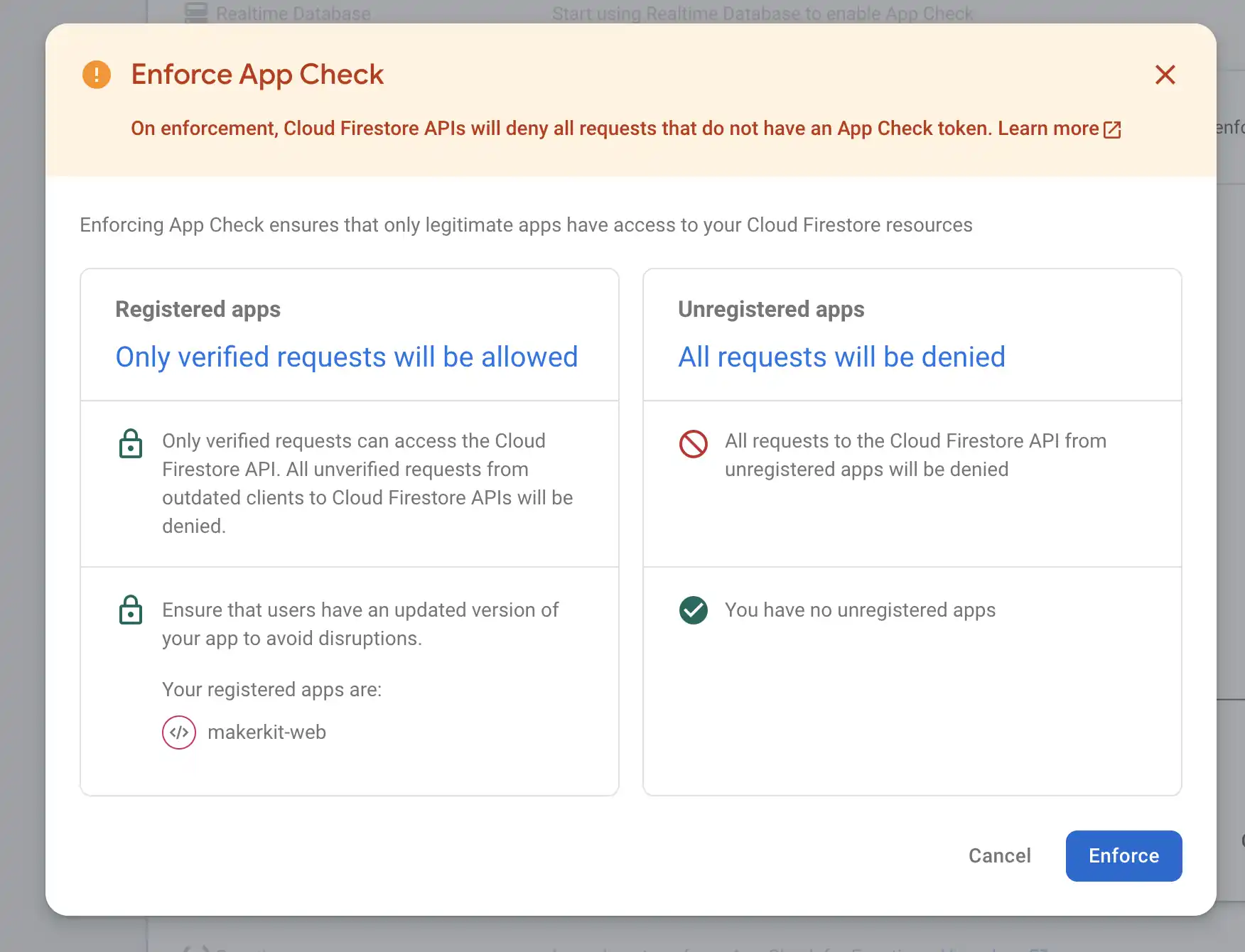Click the lock icon beside 'Ensure that users'

click(x=131, y=610)
